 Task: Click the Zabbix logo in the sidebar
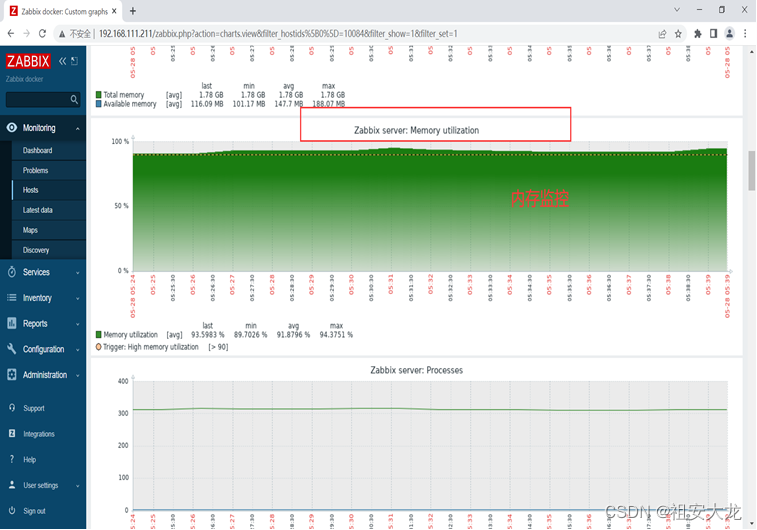28,61
